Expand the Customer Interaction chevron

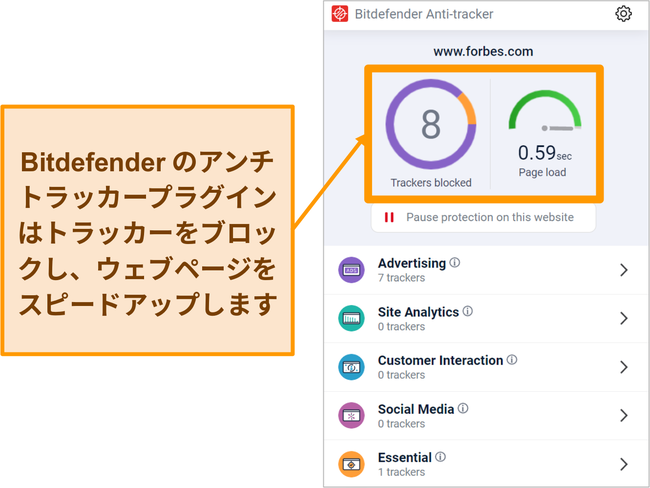click(623, 367)
